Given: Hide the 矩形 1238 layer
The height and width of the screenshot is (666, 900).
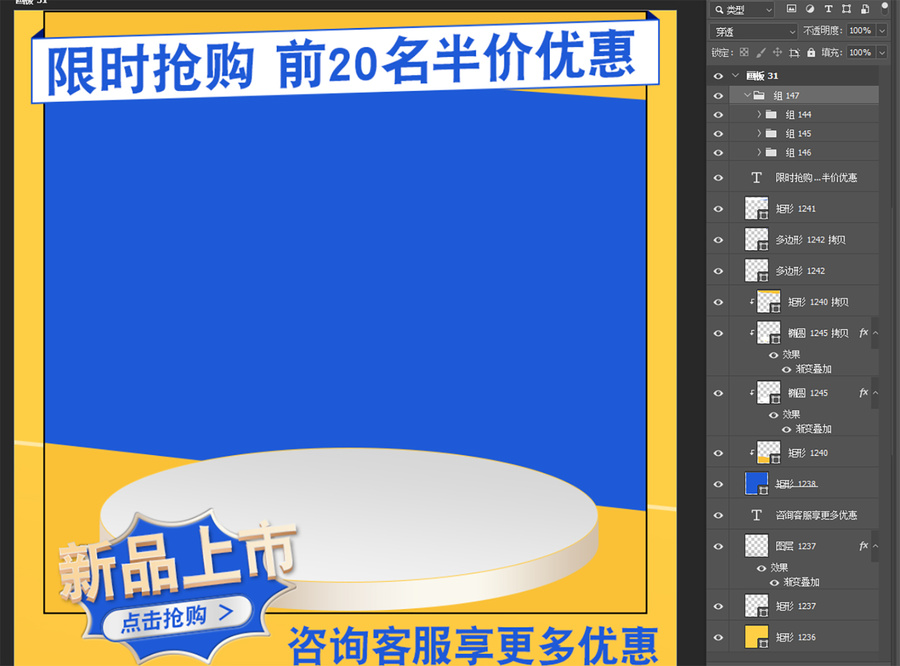Looking at the screenshot, I should point(718,485).
